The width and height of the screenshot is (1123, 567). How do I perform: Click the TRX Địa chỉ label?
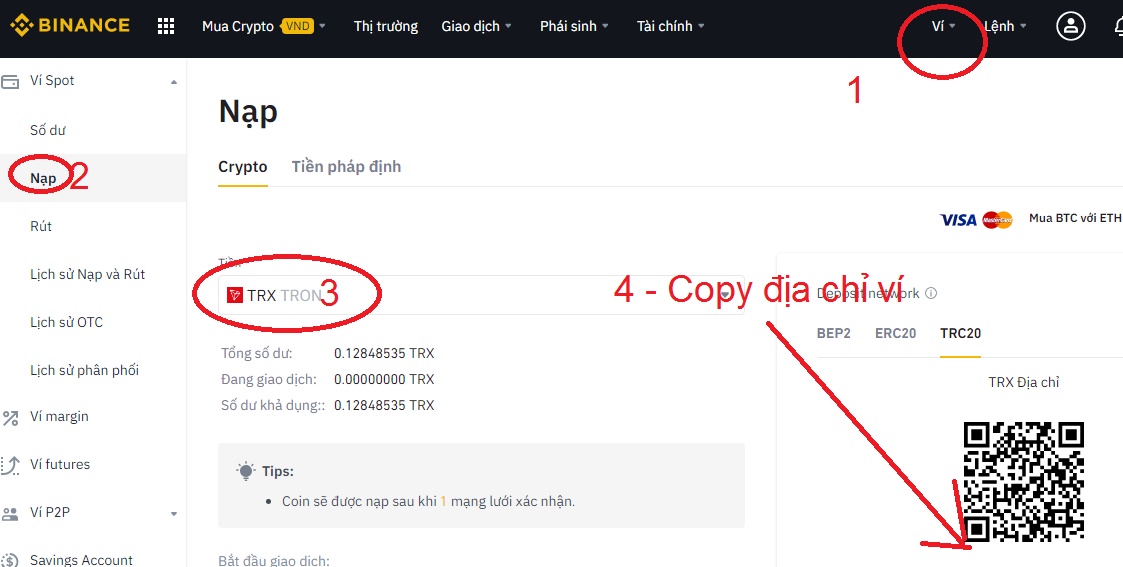[1023, 382]
